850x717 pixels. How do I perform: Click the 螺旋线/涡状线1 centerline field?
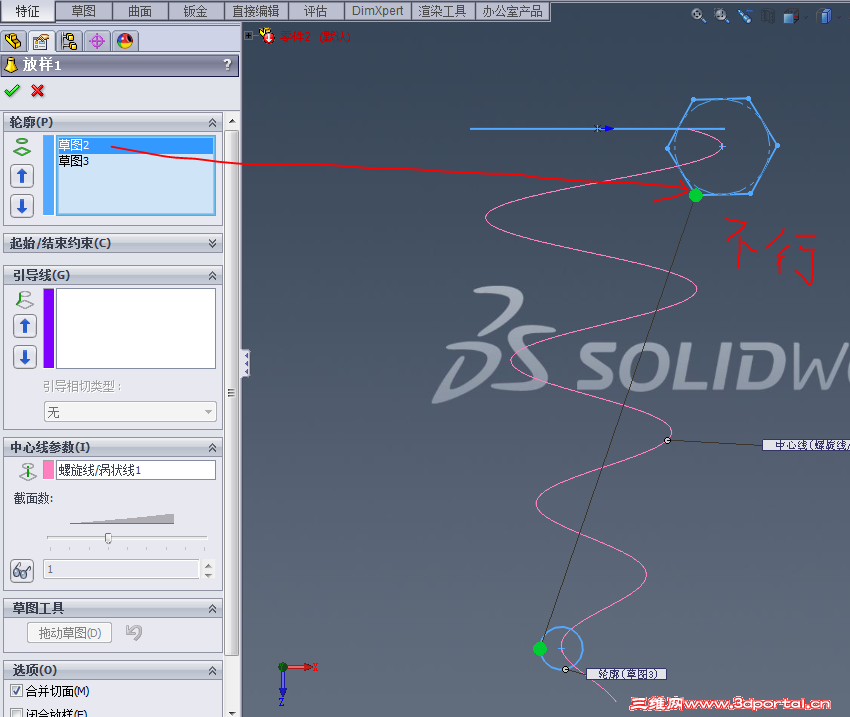[136, 470]
